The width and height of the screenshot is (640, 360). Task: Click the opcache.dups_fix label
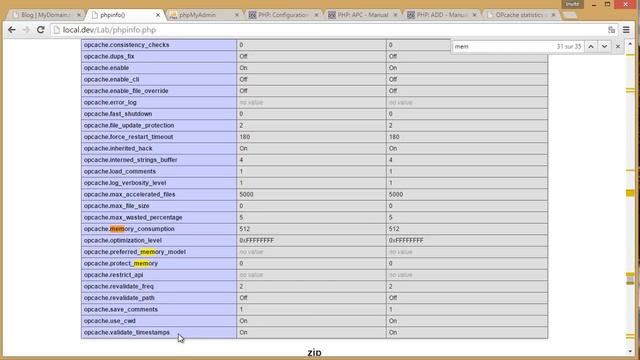[109, 56]
